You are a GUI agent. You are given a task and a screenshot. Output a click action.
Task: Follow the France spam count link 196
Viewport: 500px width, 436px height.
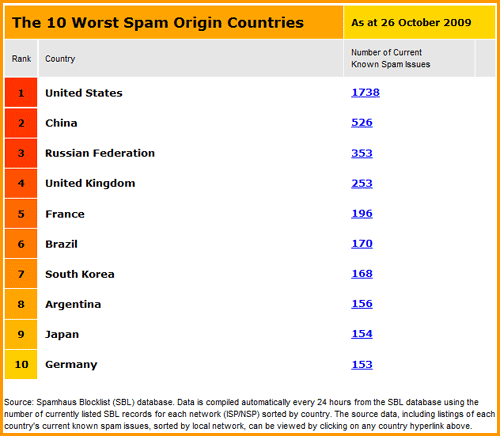point(362,213)
